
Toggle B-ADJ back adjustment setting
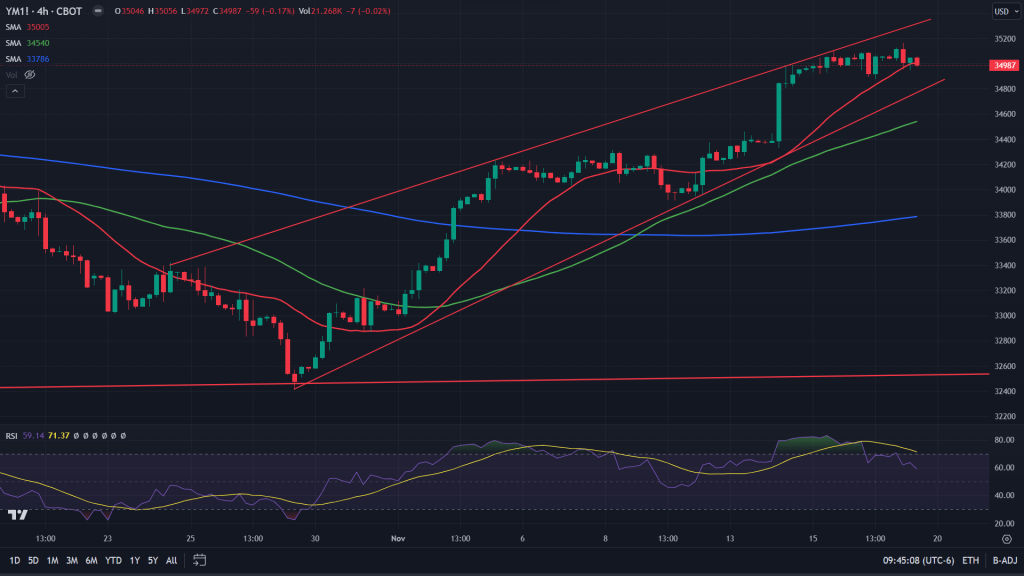click(x=1004, y=560)
